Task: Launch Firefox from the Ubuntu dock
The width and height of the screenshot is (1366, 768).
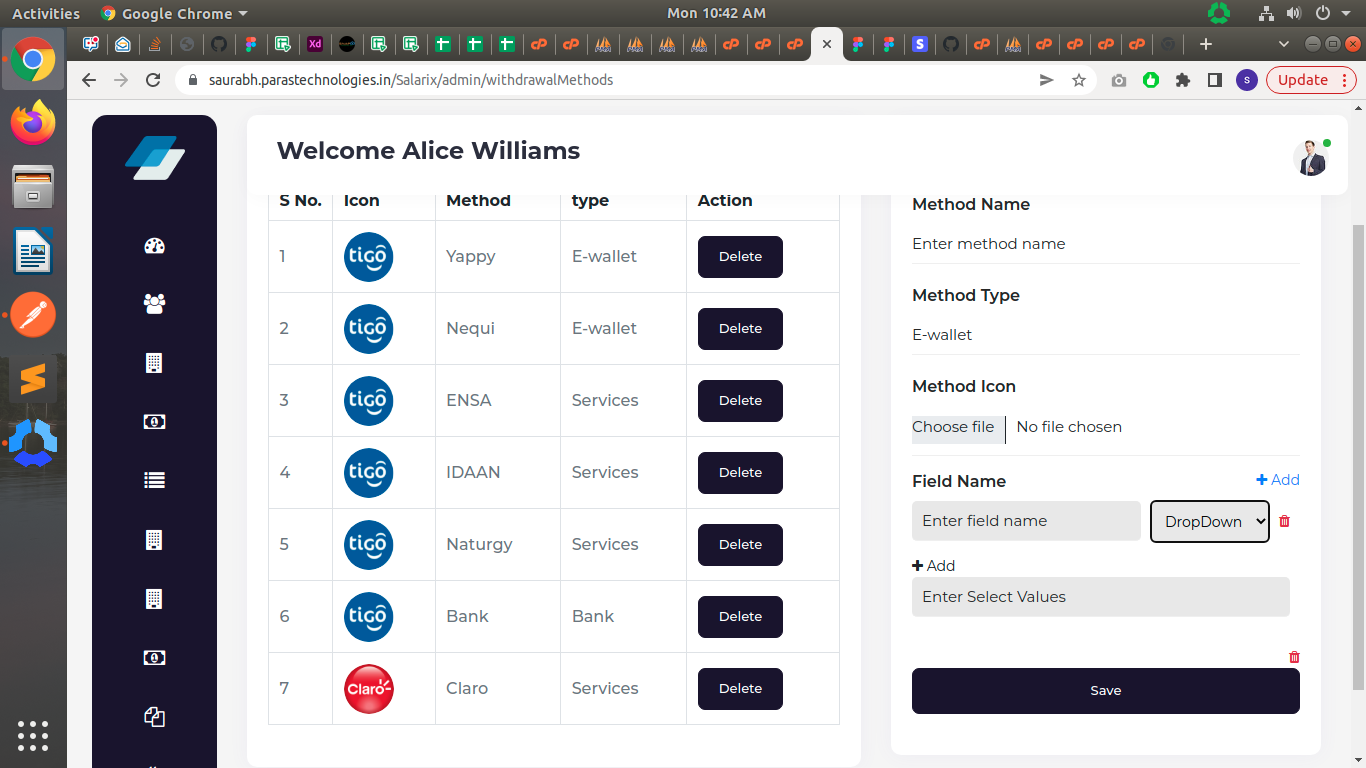Action: click(33, 123)
